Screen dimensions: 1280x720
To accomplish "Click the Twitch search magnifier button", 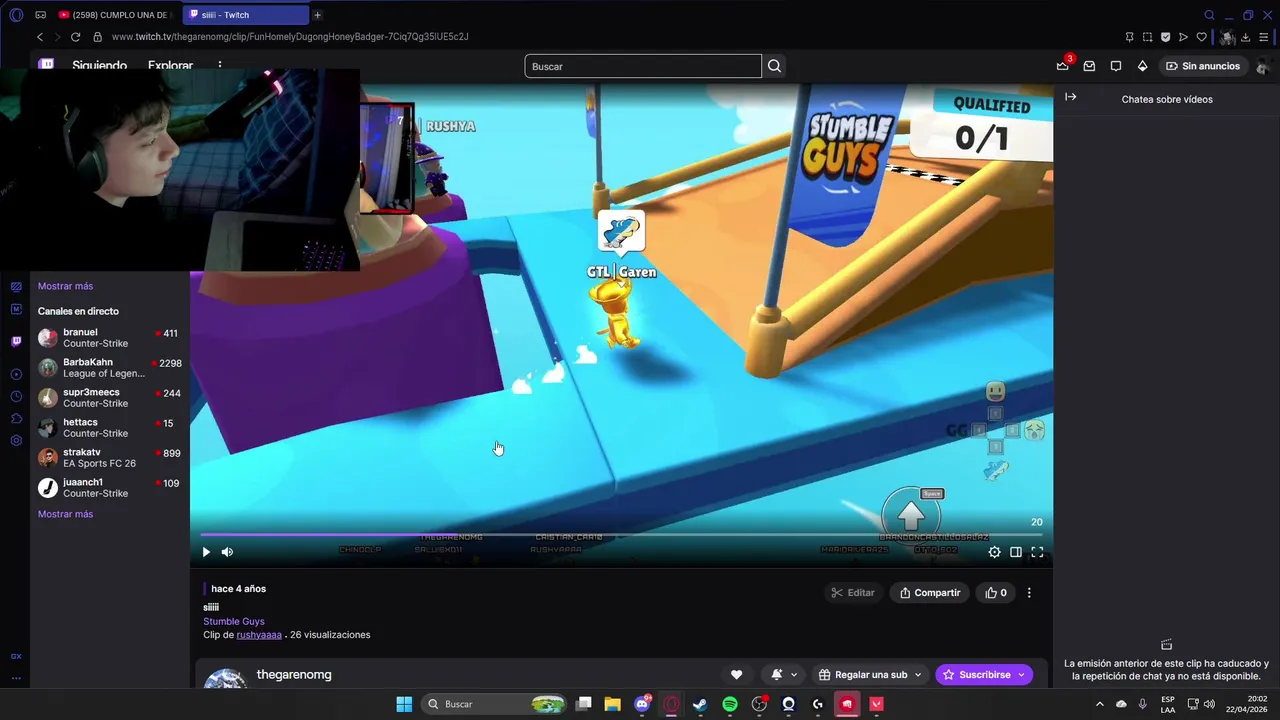I will click(774, 66).
